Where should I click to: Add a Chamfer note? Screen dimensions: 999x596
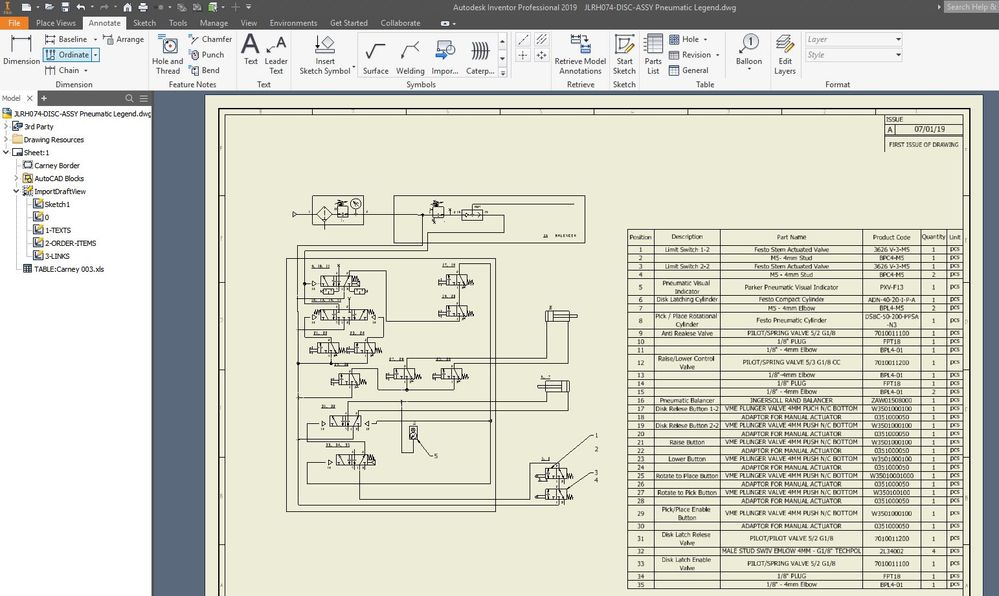click(x=210, y=39)
